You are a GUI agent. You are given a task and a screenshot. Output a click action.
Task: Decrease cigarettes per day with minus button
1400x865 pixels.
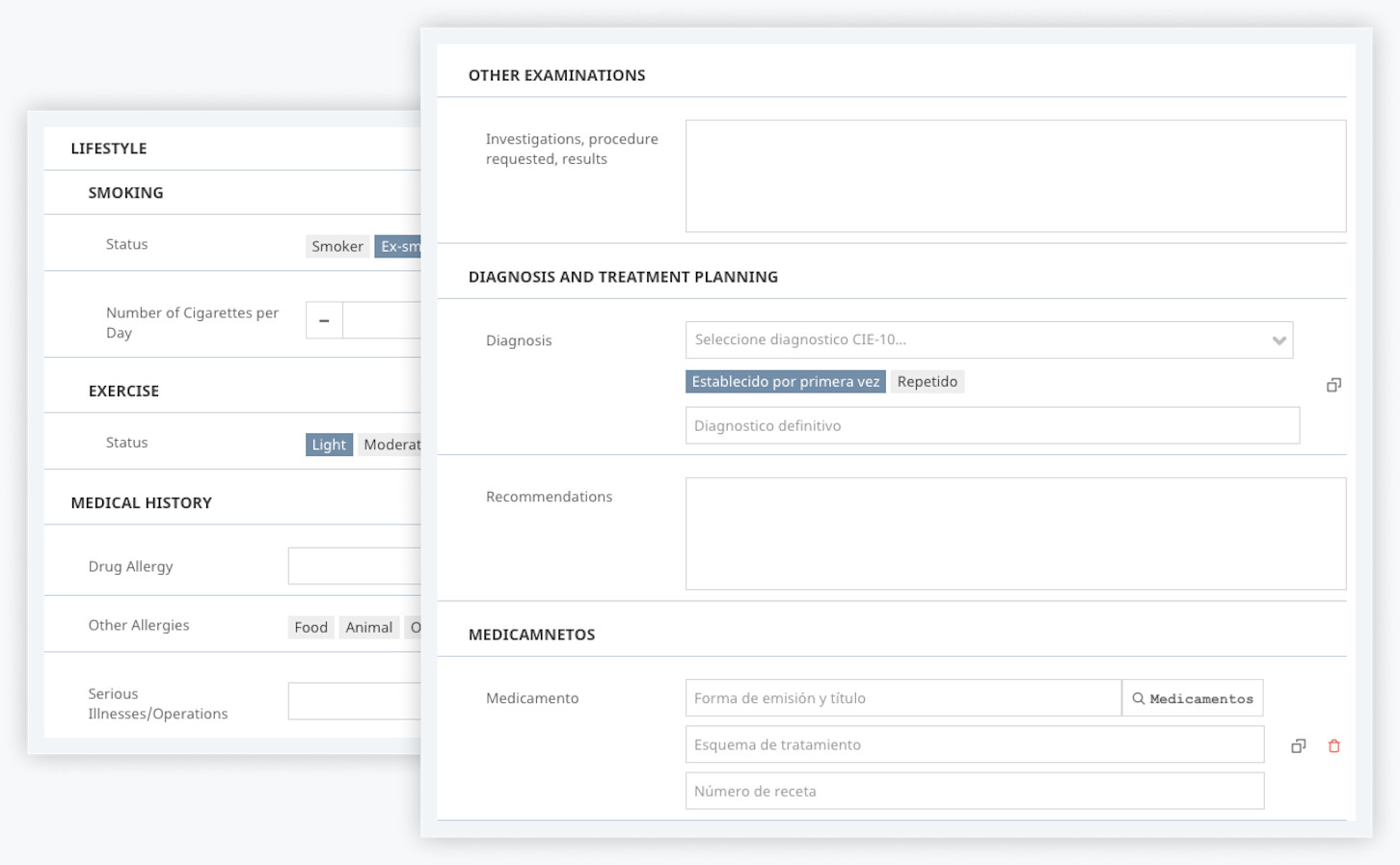click(x=323, y=319)
